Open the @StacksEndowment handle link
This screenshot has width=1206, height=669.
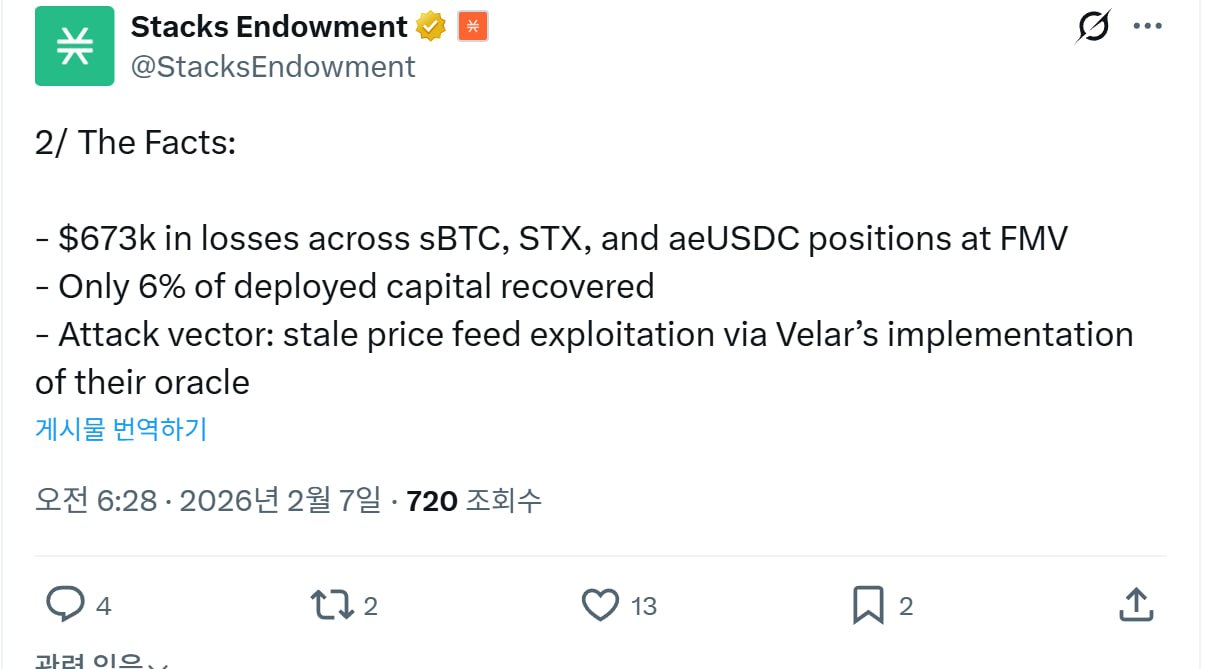pyautogui.click(x=272, y=66)
